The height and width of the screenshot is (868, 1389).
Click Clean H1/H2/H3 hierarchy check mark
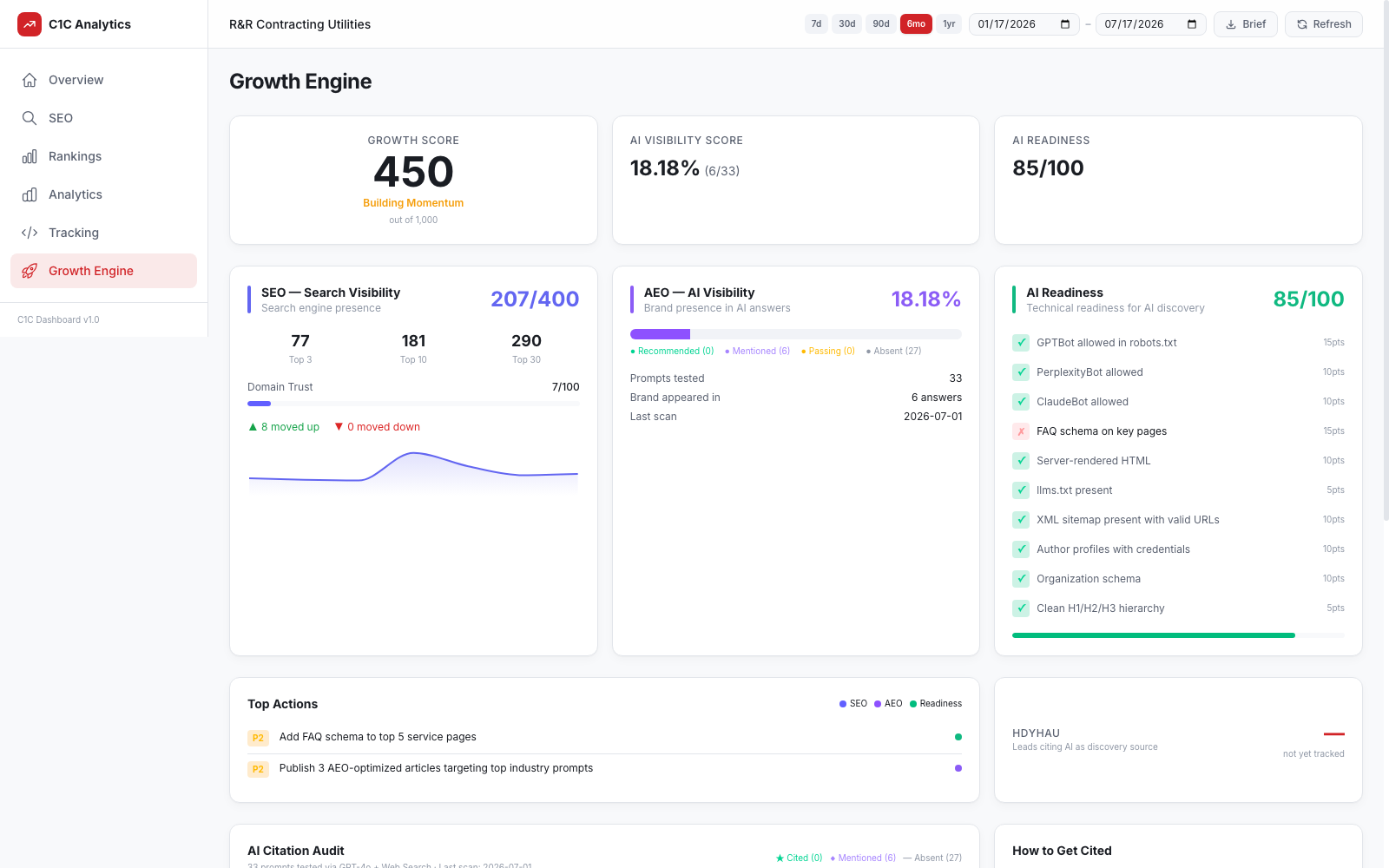point(1021,608)
